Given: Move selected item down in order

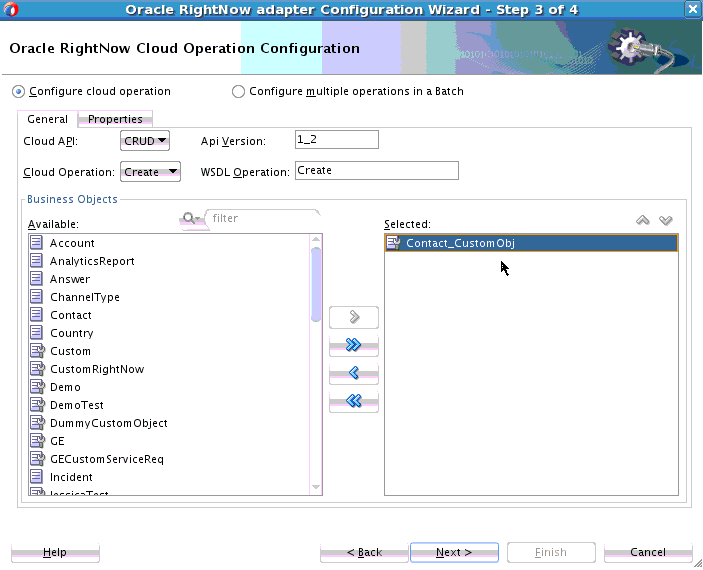Looking at the screenshot, I should [666, 220].
